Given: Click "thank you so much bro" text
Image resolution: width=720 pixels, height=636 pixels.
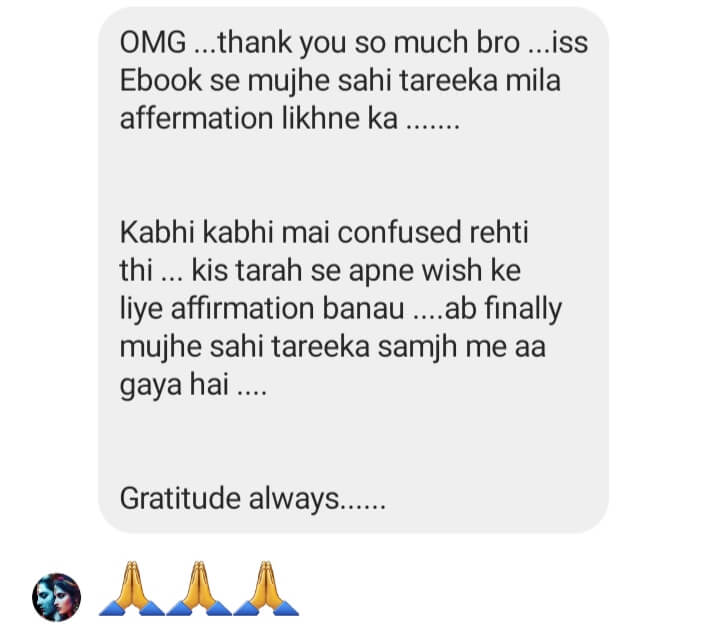Looking at the screenshot, I should pyautogui.click(x=369, y=44).
